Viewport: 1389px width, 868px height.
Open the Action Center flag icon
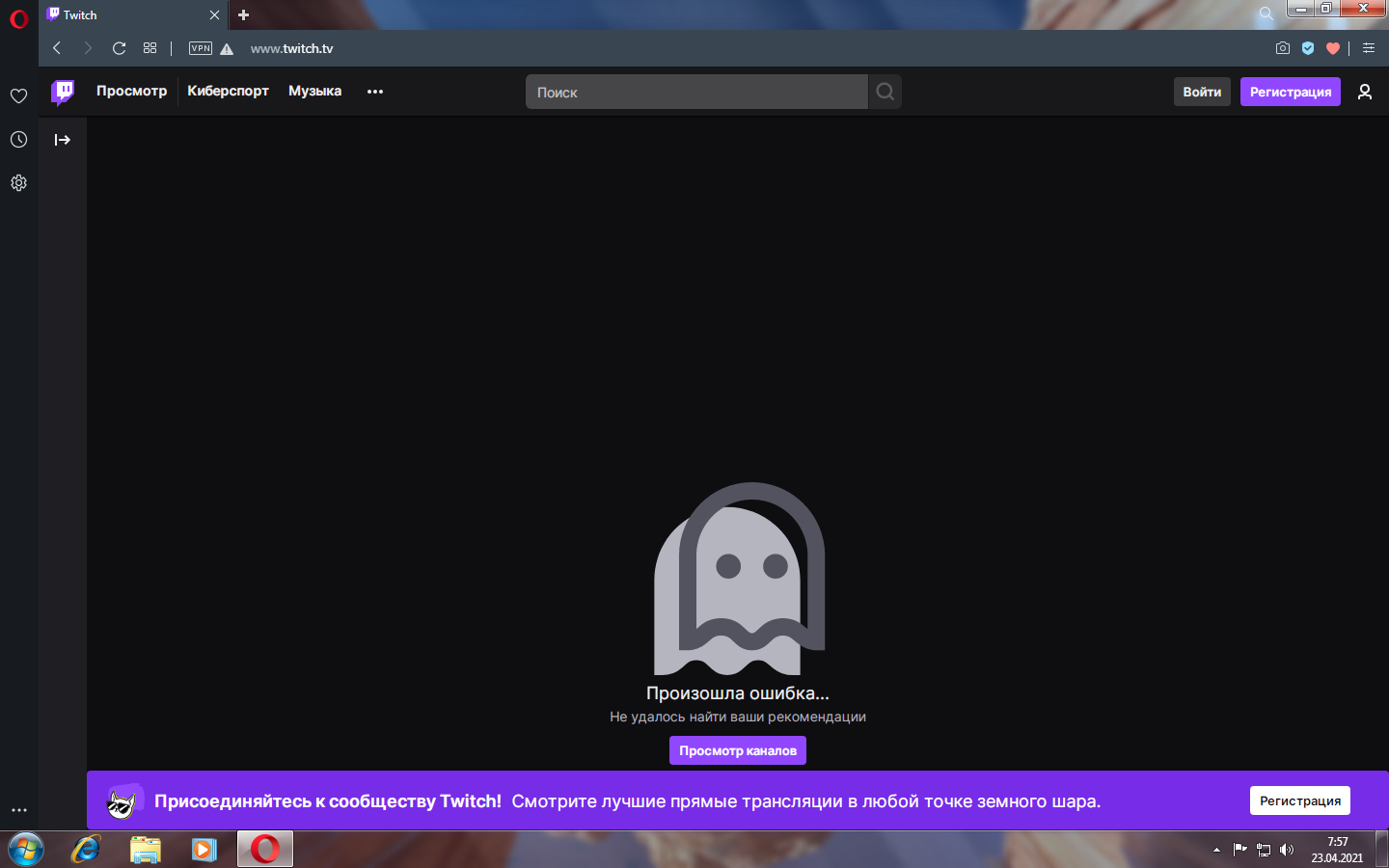tap(1240, 850)
